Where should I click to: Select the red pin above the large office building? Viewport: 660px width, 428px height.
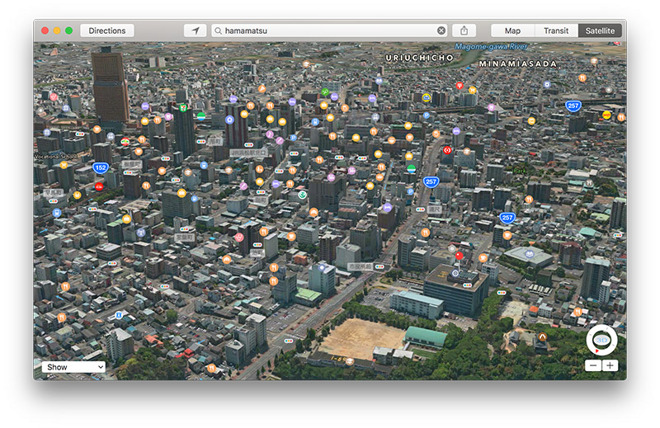coord(459,255)
